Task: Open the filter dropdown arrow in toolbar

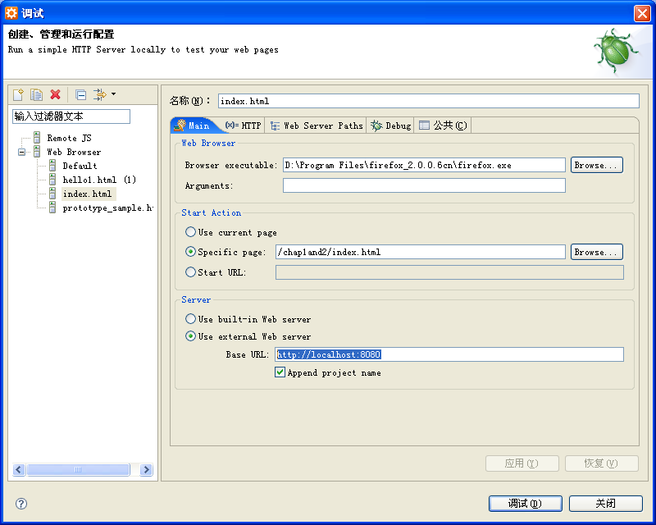Action: point(113,94)
